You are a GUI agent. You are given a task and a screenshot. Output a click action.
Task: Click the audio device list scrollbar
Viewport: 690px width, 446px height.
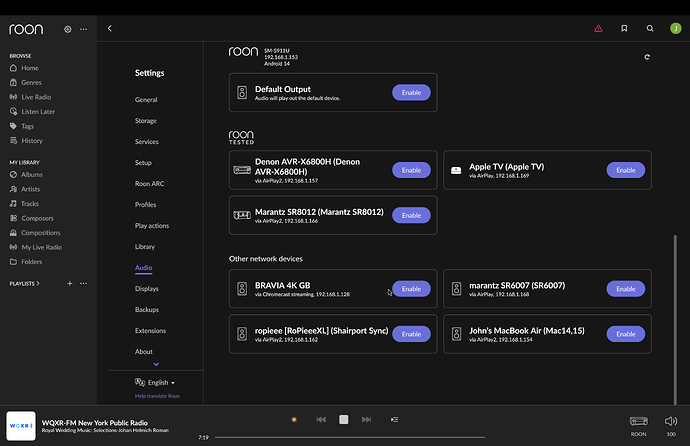point(675,320)
